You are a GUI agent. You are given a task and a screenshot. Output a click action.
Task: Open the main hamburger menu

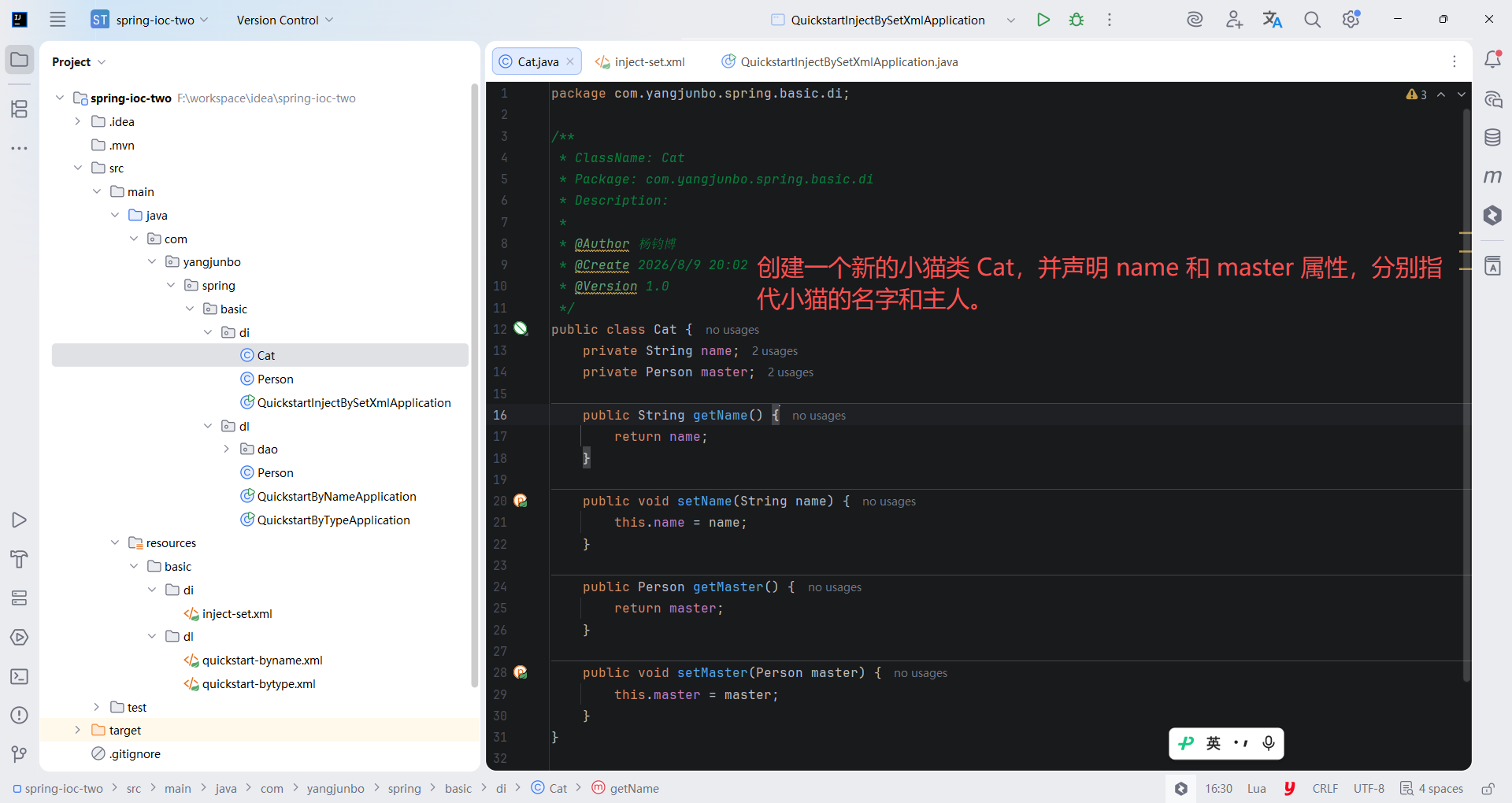point(57,20)
